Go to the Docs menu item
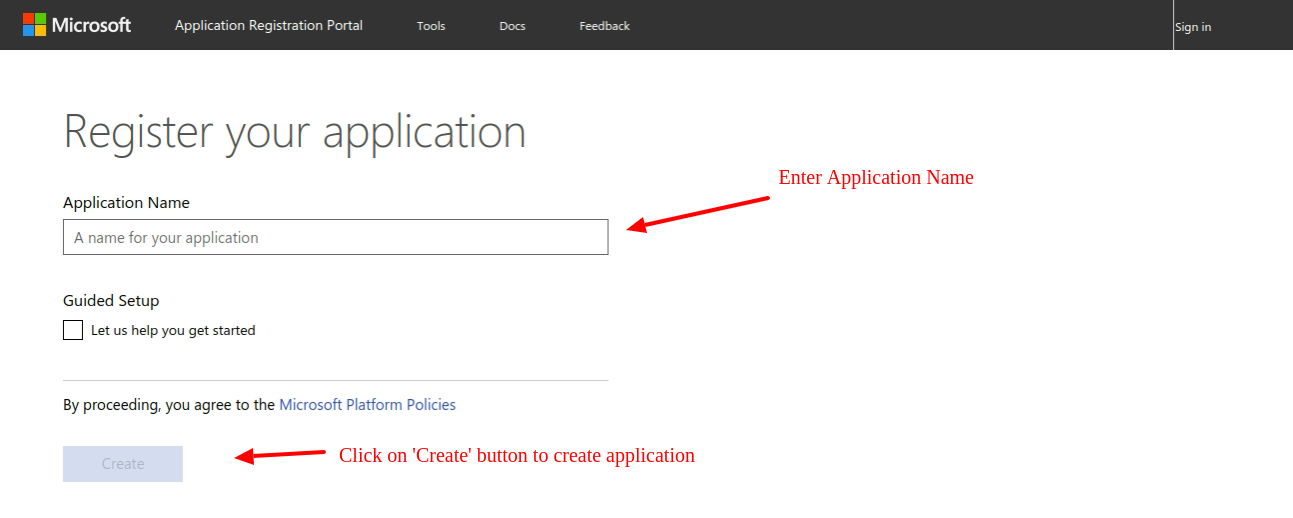The width and height of the screenshot is (1293, 518). click(x=512, y=26)
